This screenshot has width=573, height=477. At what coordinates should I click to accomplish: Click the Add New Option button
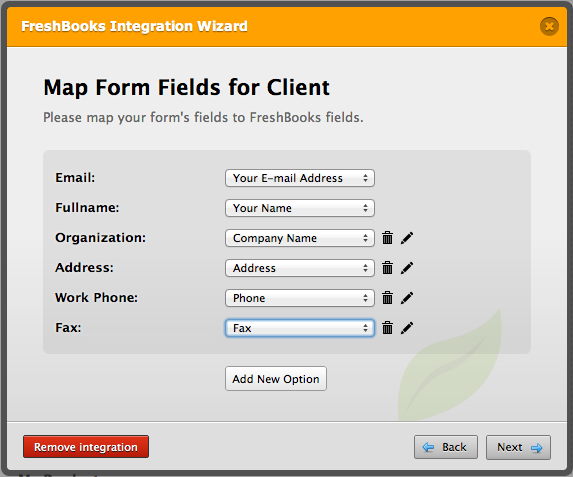276,379
